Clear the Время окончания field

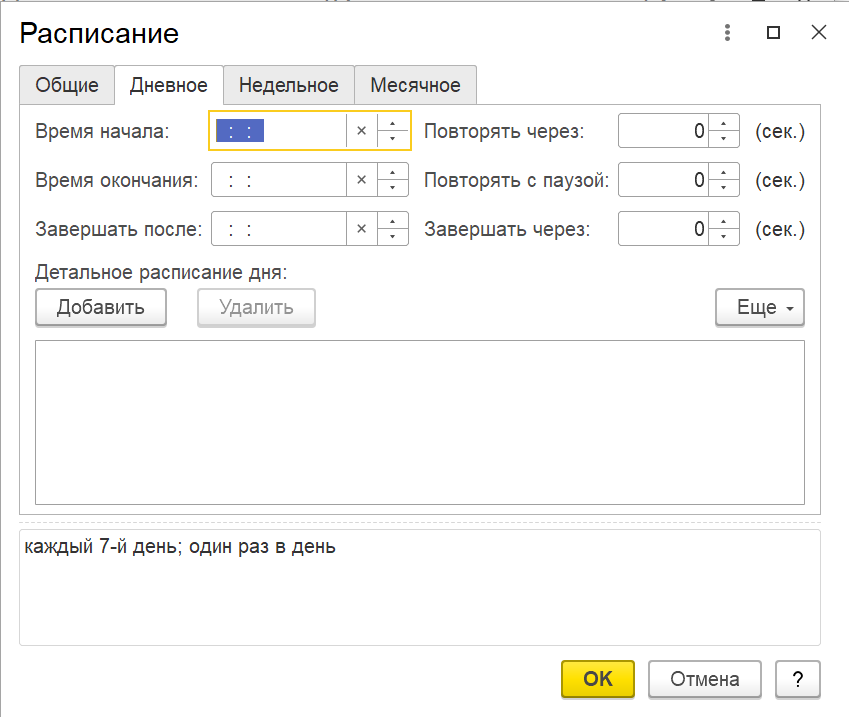362,180
